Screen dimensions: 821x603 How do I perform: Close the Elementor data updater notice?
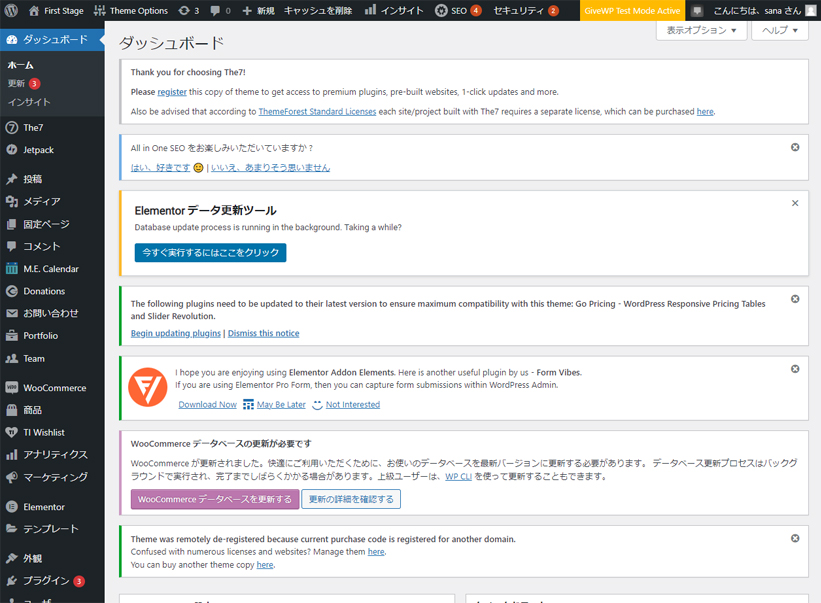[x=795, y=203]
